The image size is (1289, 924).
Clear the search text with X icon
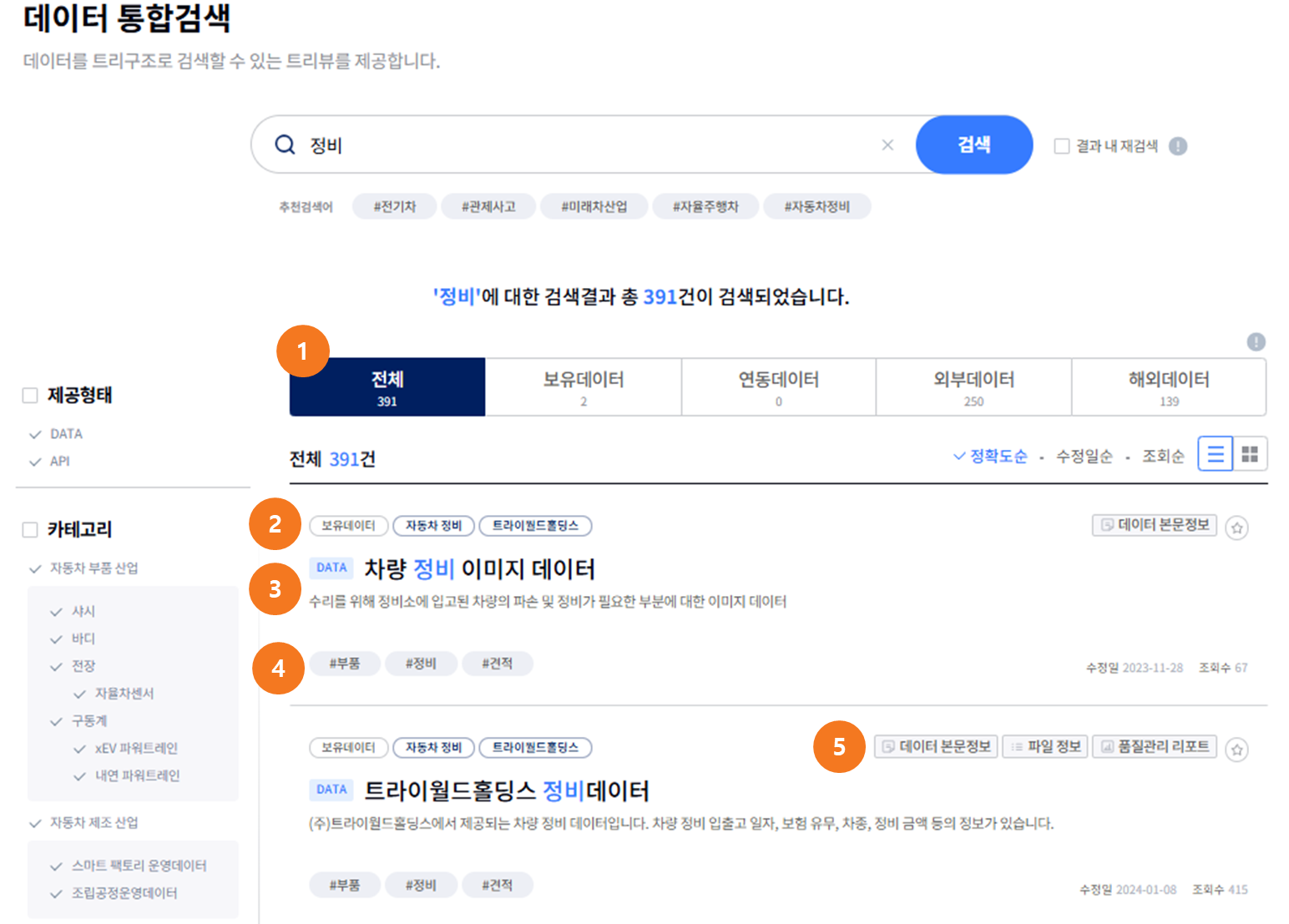(887, 145)
